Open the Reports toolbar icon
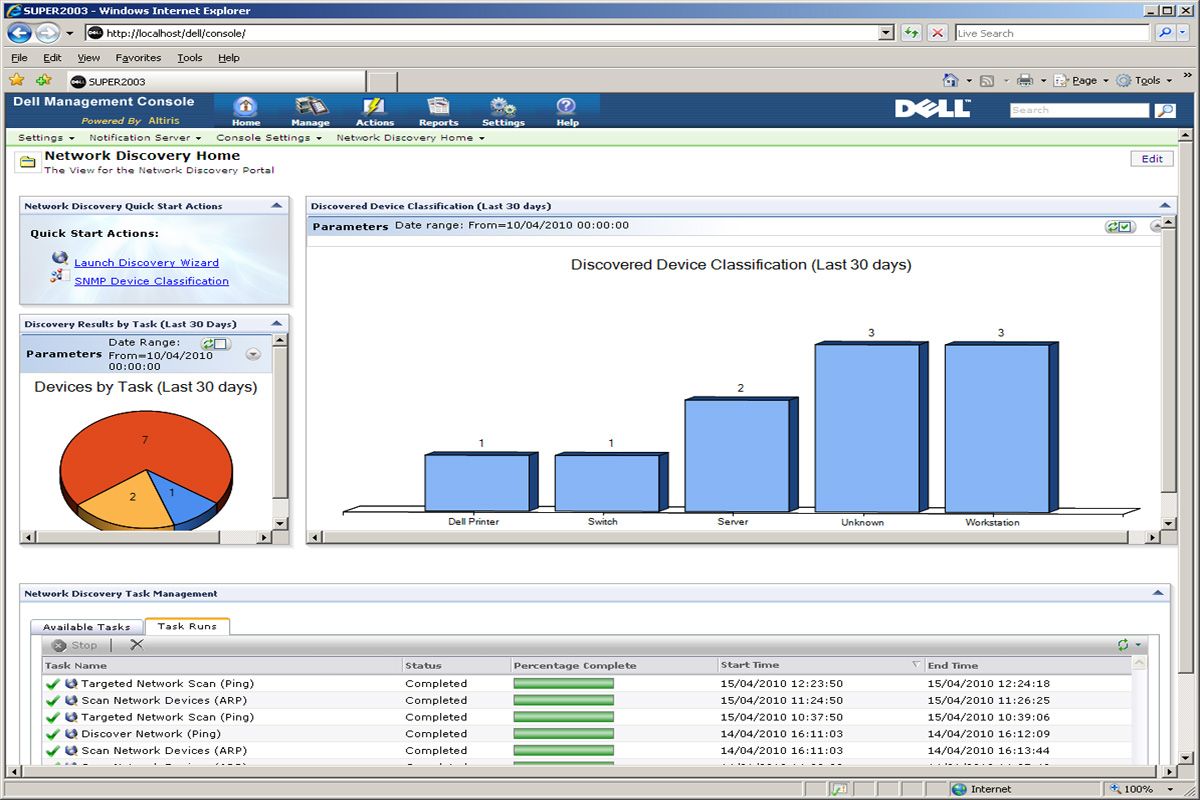Image resolution: width=1200 pixels, height=800 pixels. click(x=438, y=111)
